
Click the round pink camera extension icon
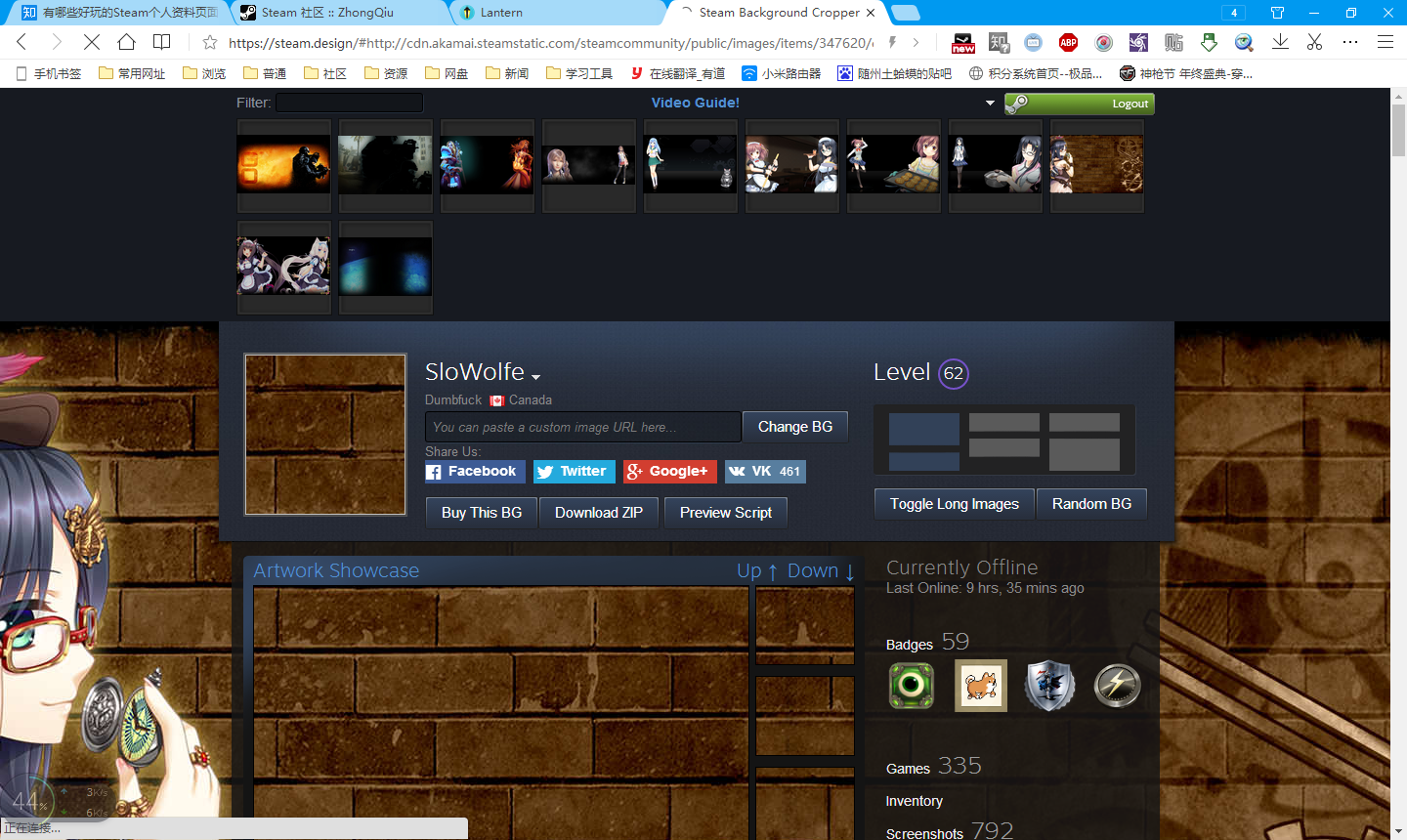click(x=1104, y=42)
